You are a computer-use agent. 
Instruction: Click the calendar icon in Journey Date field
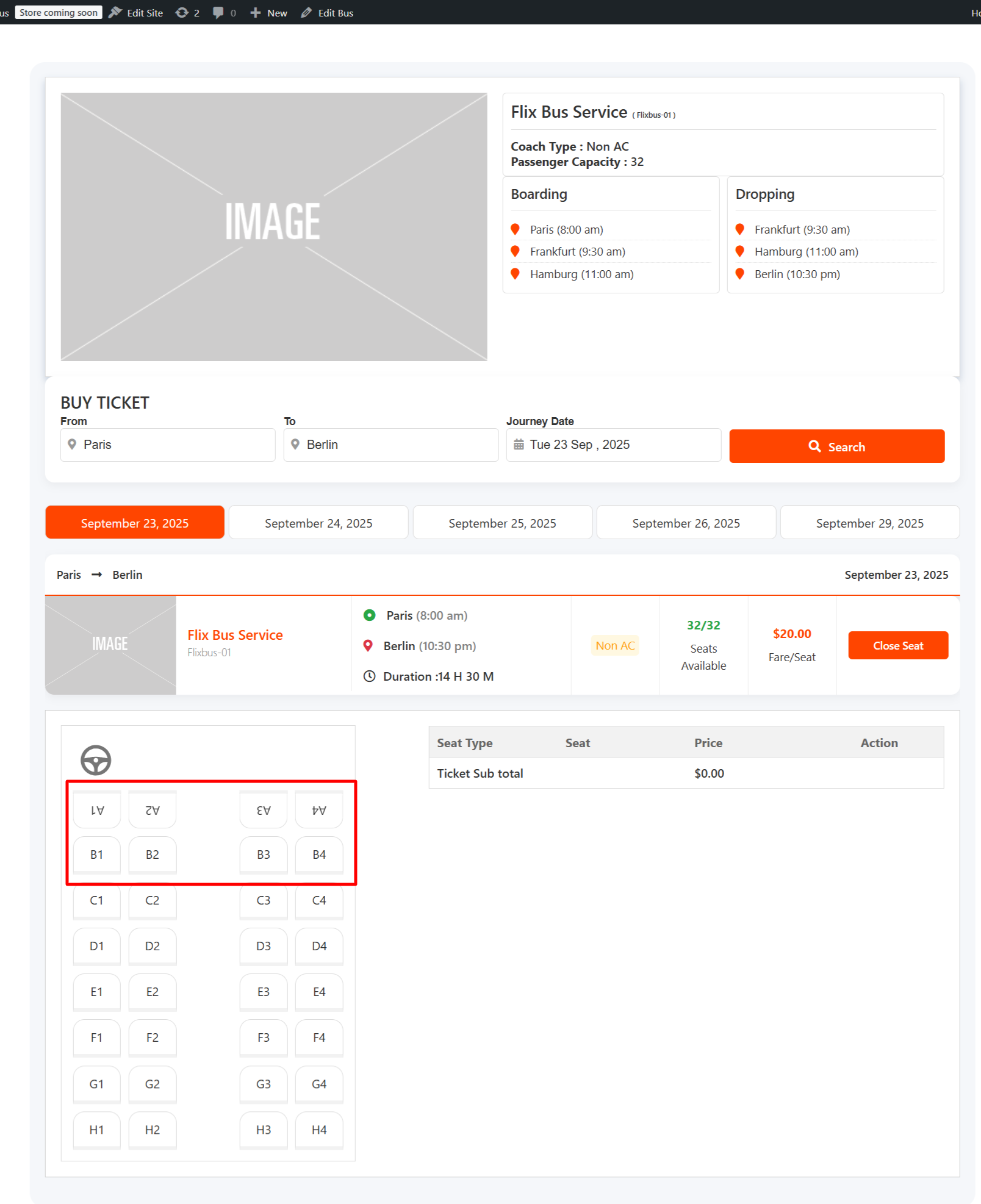pyautogui.click(x=519, y=445)
